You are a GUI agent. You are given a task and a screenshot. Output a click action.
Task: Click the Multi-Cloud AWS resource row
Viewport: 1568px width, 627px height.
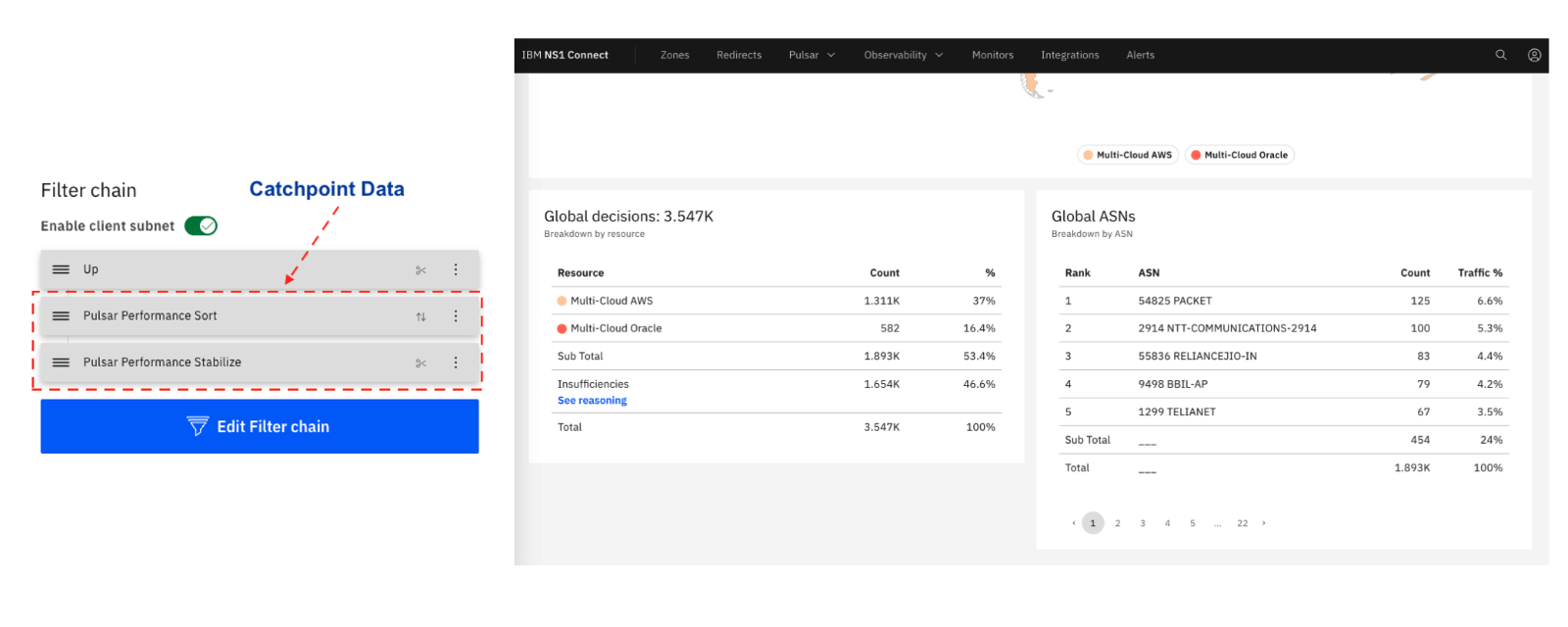point(776,301)
